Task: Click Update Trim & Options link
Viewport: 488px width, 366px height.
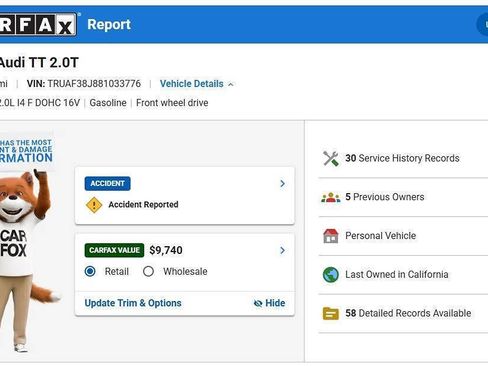Action: (133, 303)
